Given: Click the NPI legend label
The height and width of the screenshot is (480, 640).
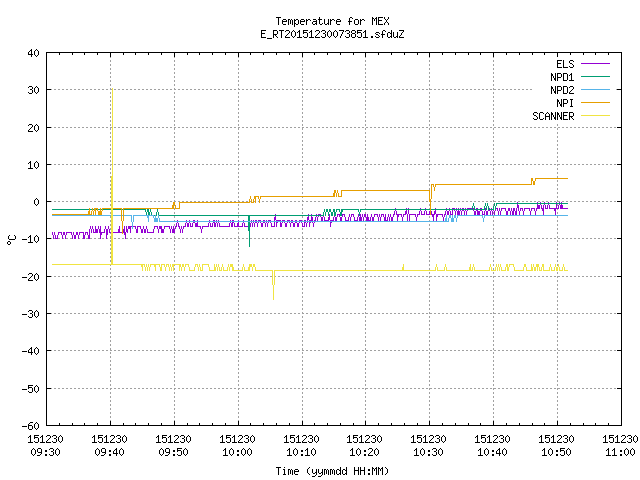Looking at the screenshot, I should 565,103.
